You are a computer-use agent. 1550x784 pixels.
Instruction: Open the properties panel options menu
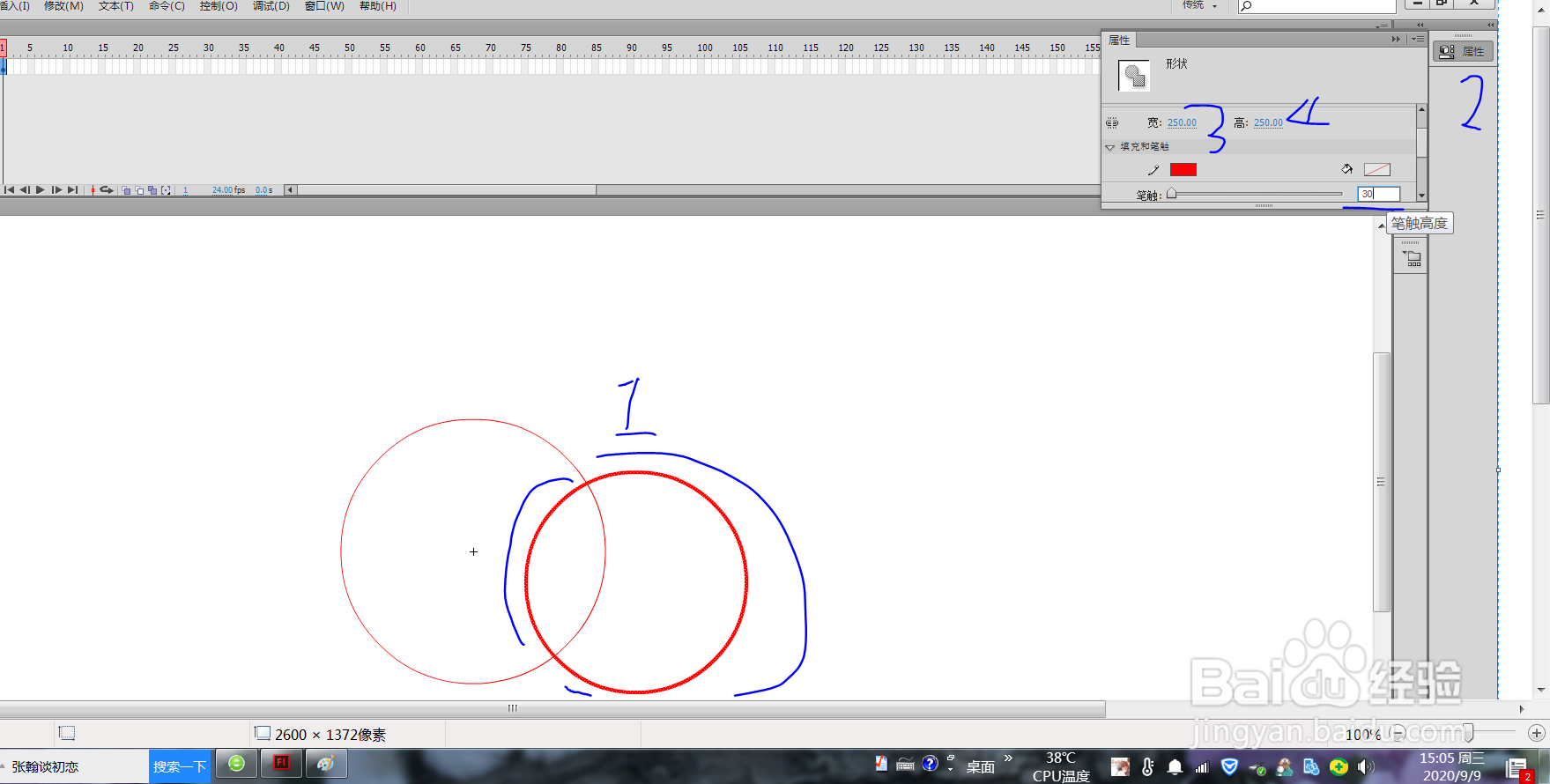click(1417, 40)
